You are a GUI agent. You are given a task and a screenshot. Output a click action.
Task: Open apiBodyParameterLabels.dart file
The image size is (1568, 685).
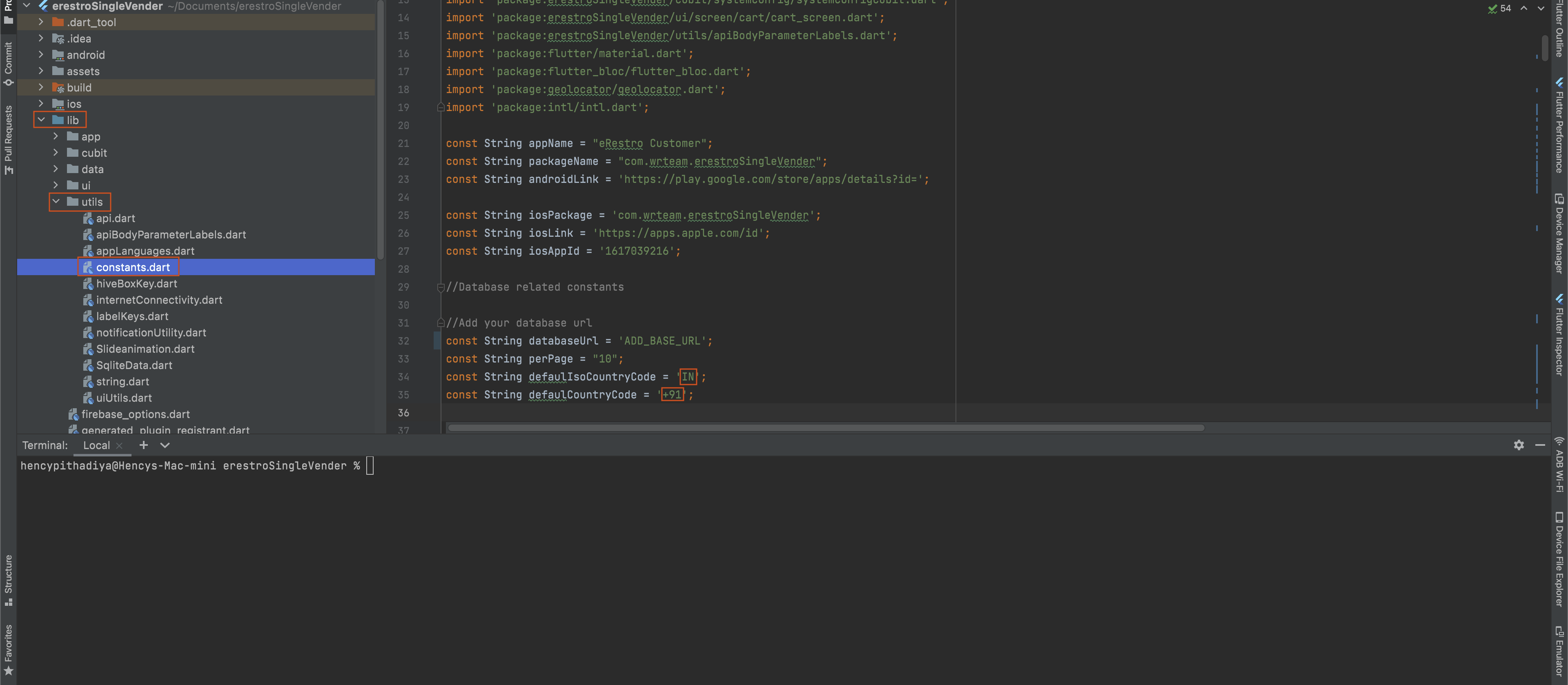point(171,234)
